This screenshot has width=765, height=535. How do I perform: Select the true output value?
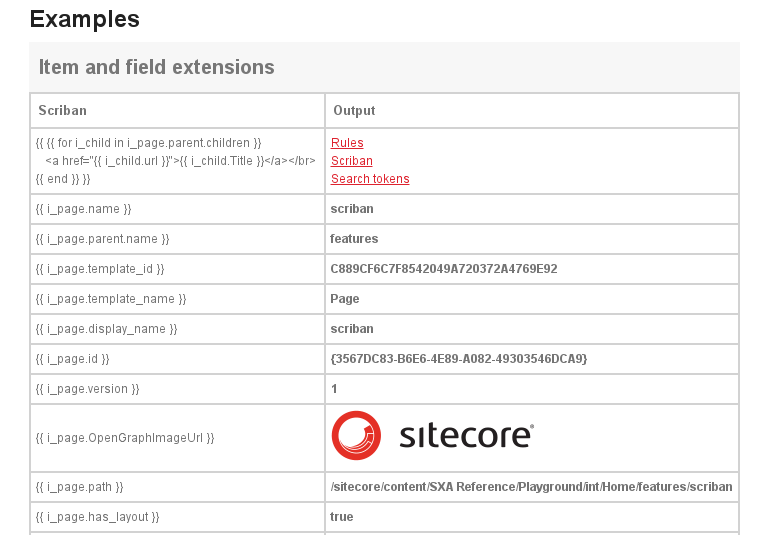342,517
